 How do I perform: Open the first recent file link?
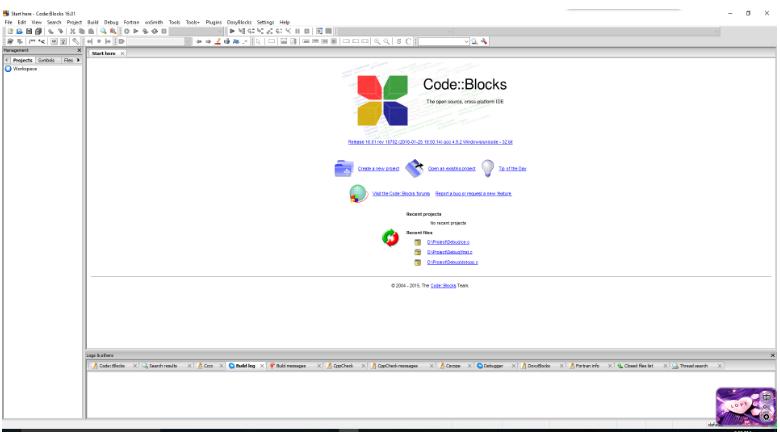[x=448, y=242]
